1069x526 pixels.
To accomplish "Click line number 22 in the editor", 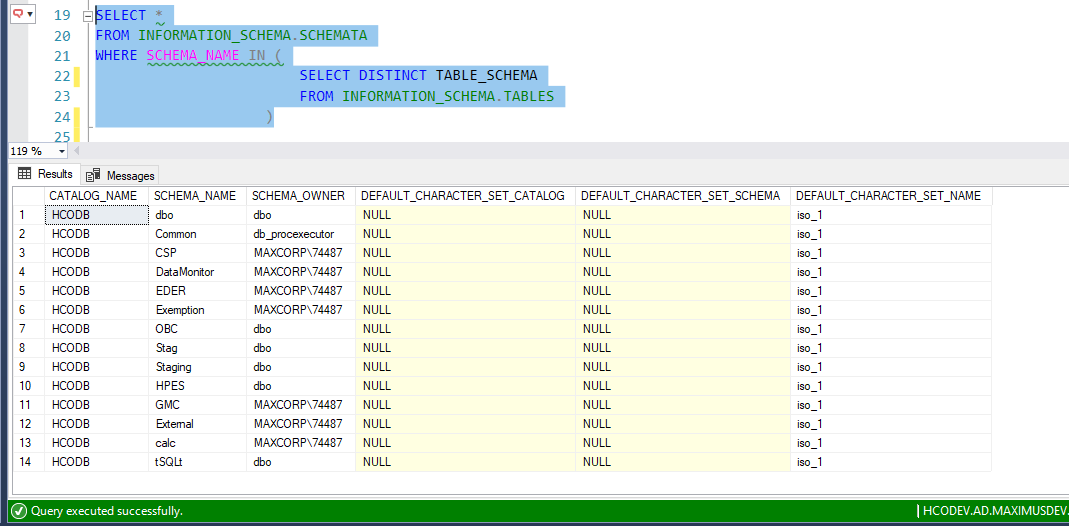I will point(62,76).
